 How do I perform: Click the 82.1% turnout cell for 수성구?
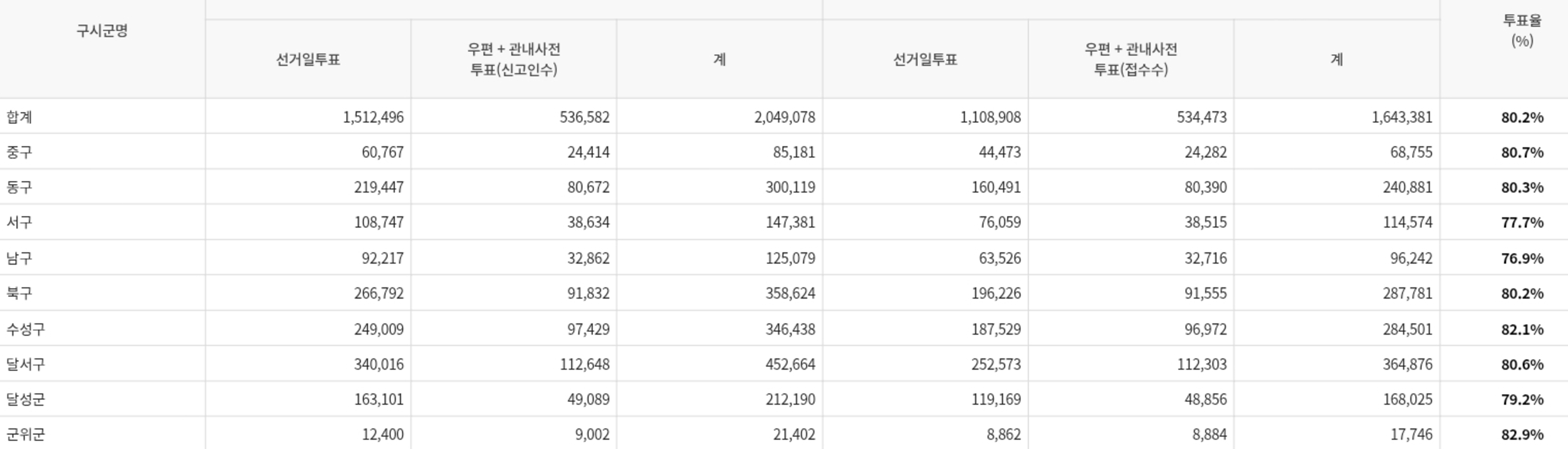1522,329
